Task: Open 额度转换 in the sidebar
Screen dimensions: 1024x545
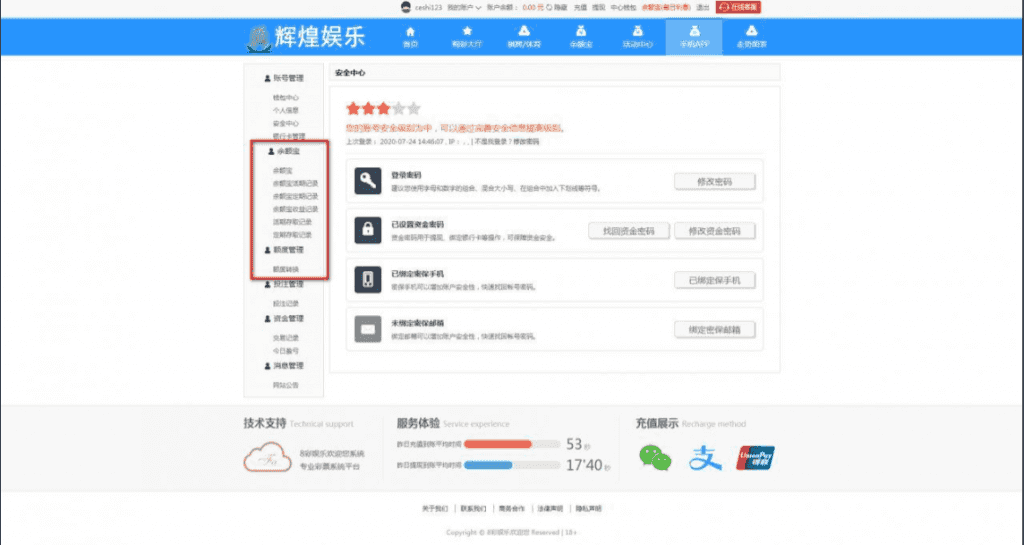Action: coord(285,269)
